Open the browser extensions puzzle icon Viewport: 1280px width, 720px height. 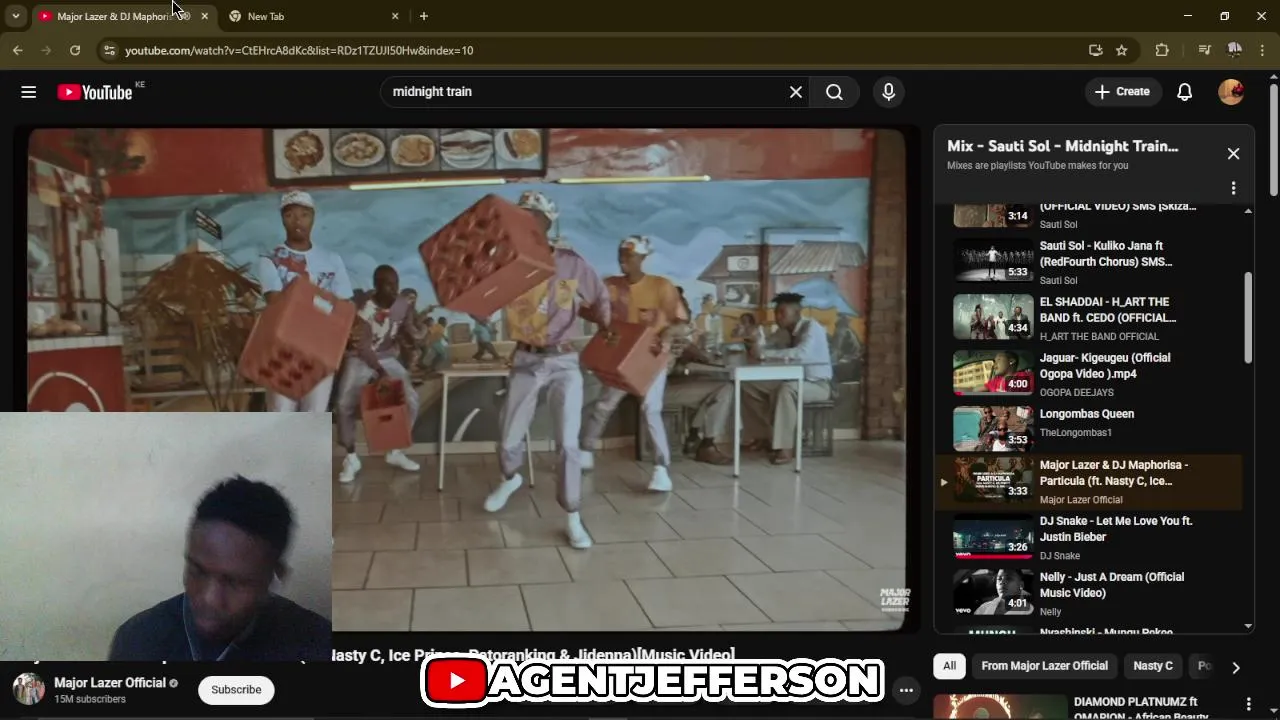coord(1161,50)
